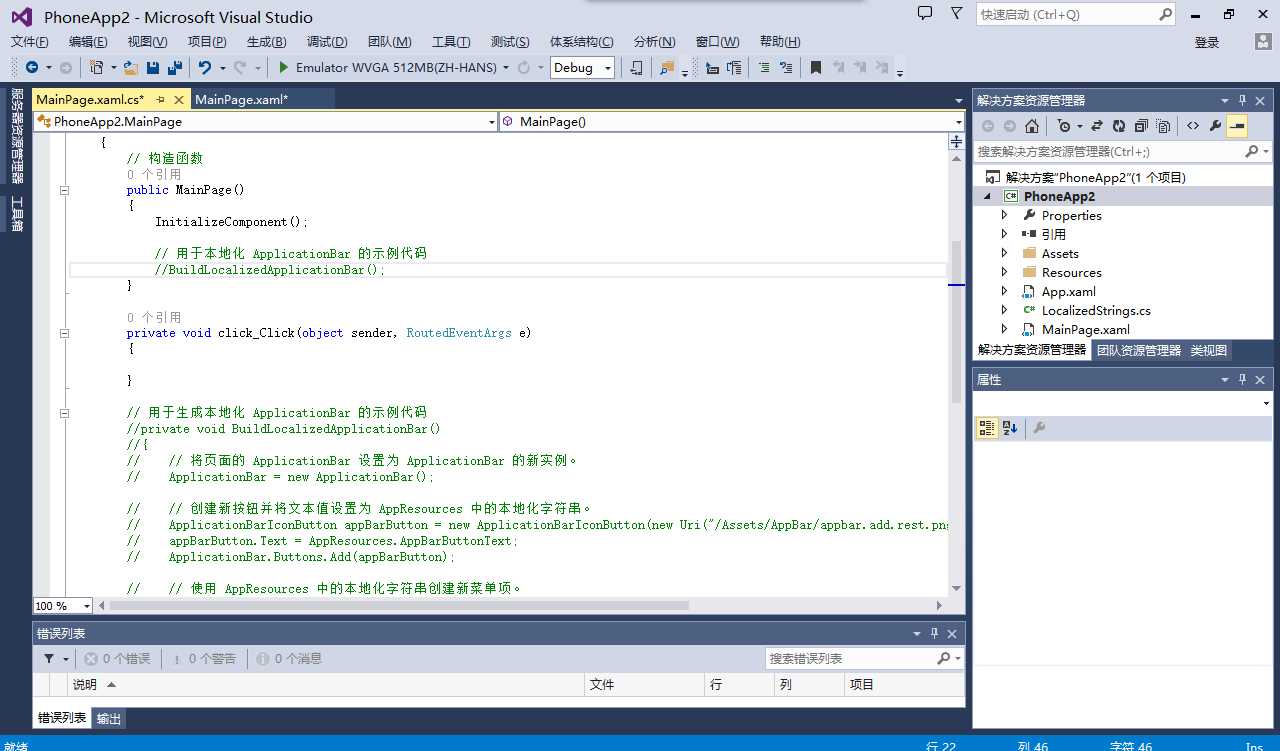
Task: Click the Open File folder icon
Action: pos(131,67)
